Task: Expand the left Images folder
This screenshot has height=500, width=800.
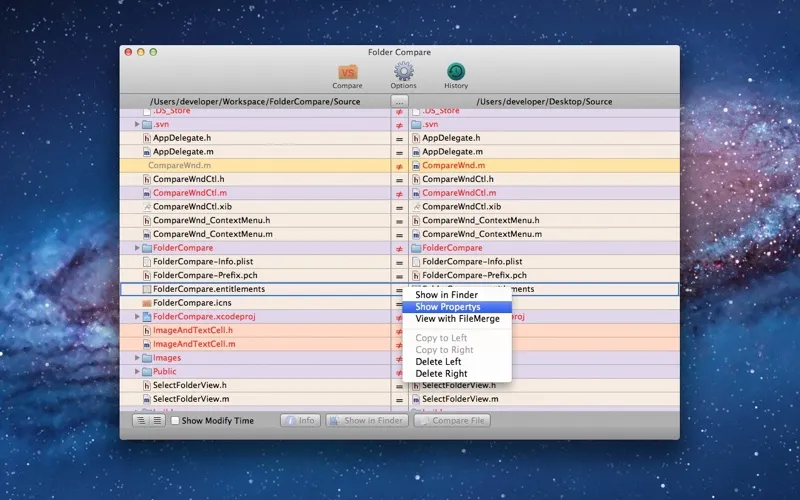Action: (137, 358)
